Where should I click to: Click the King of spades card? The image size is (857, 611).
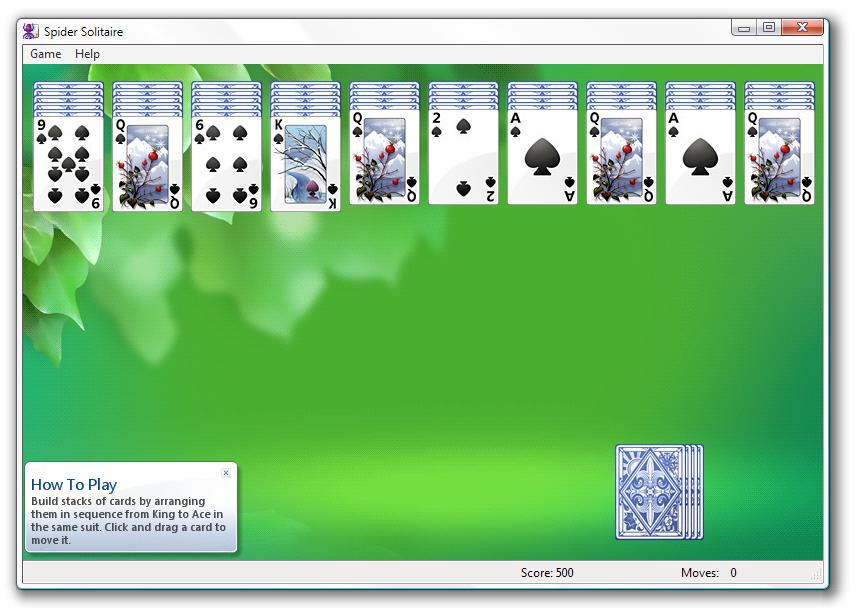click(305, 163)
